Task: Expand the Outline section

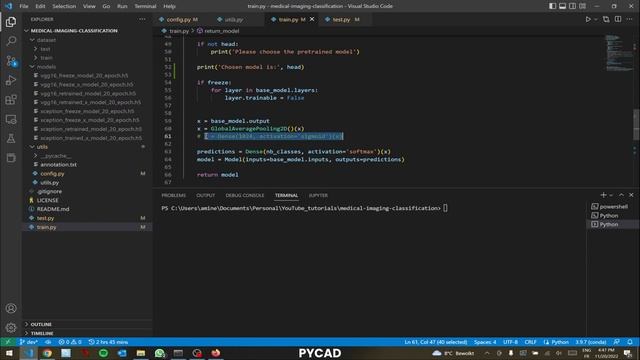Action: 41,324
